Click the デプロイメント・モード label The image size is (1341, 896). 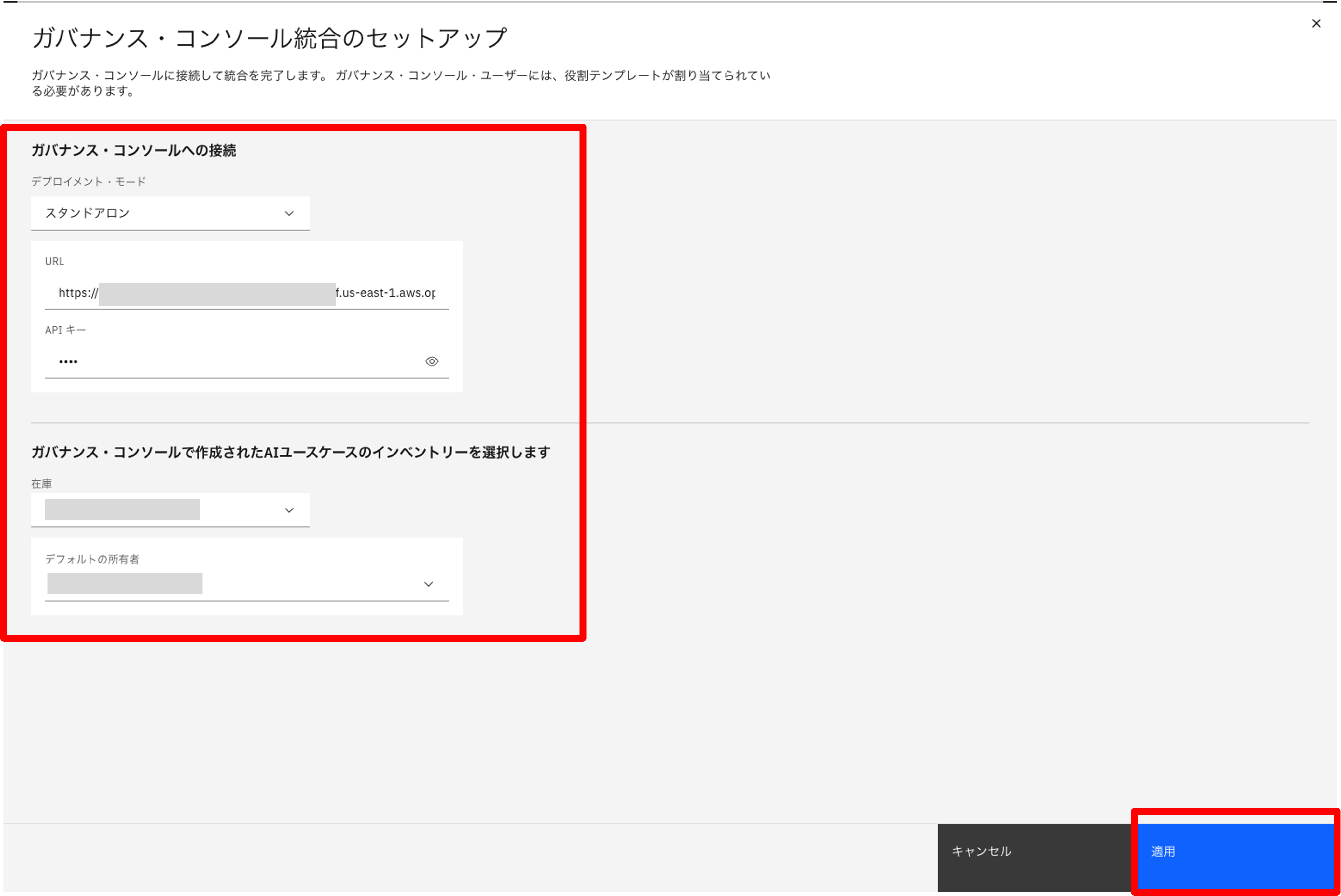[x=89, y=182]
